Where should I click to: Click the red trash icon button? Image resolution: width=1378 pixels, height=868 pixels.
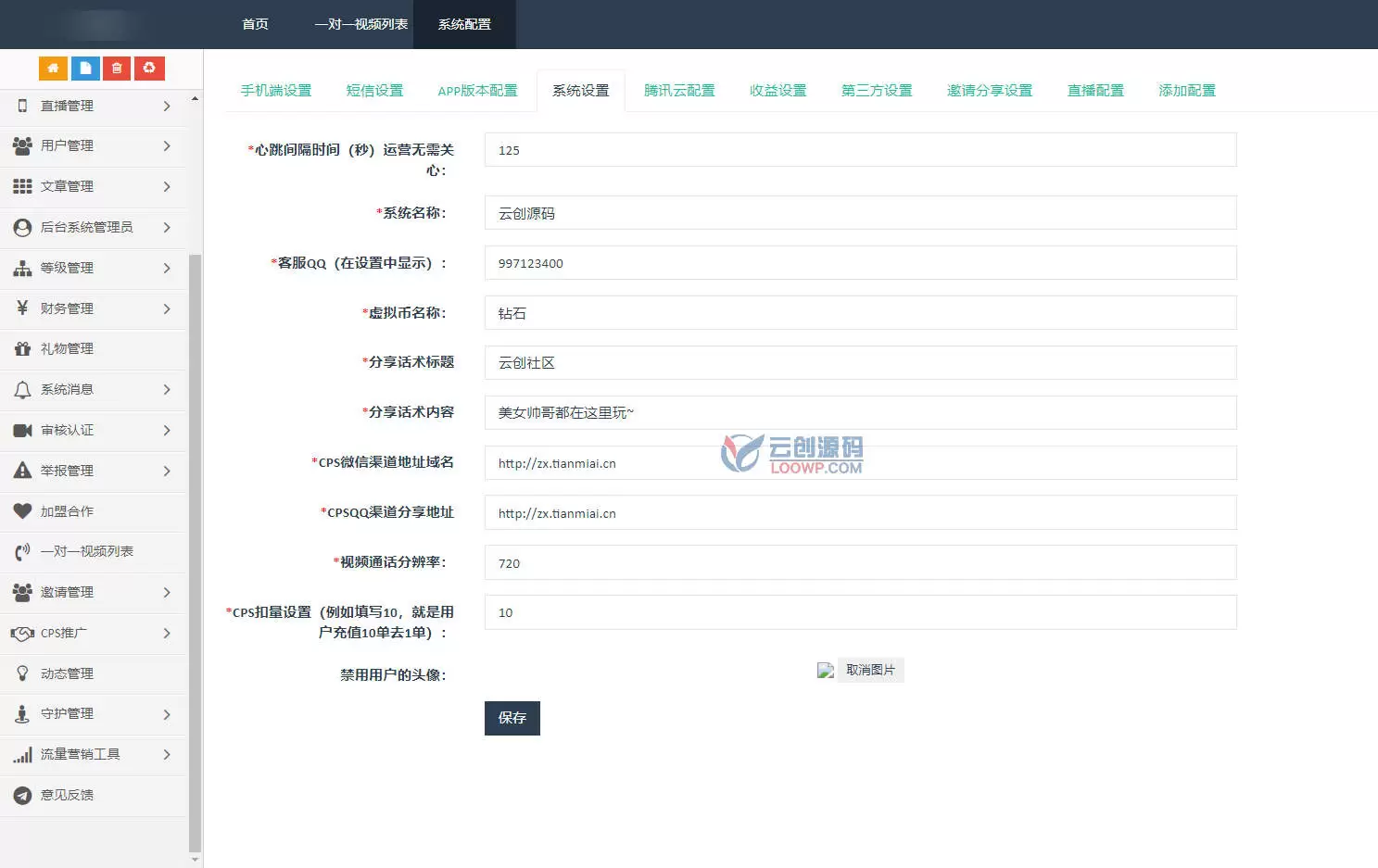(117, 68)
